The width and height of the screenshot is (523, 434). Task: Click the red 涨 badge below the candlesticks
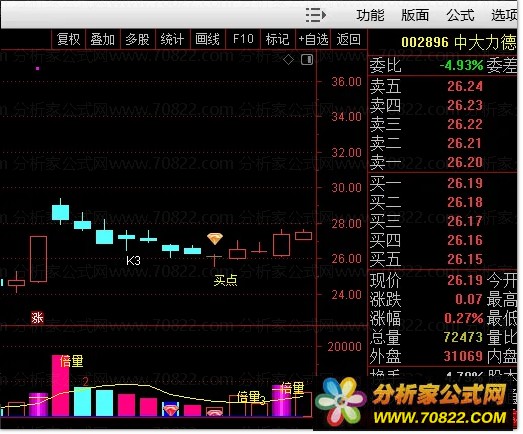point(37,317)
